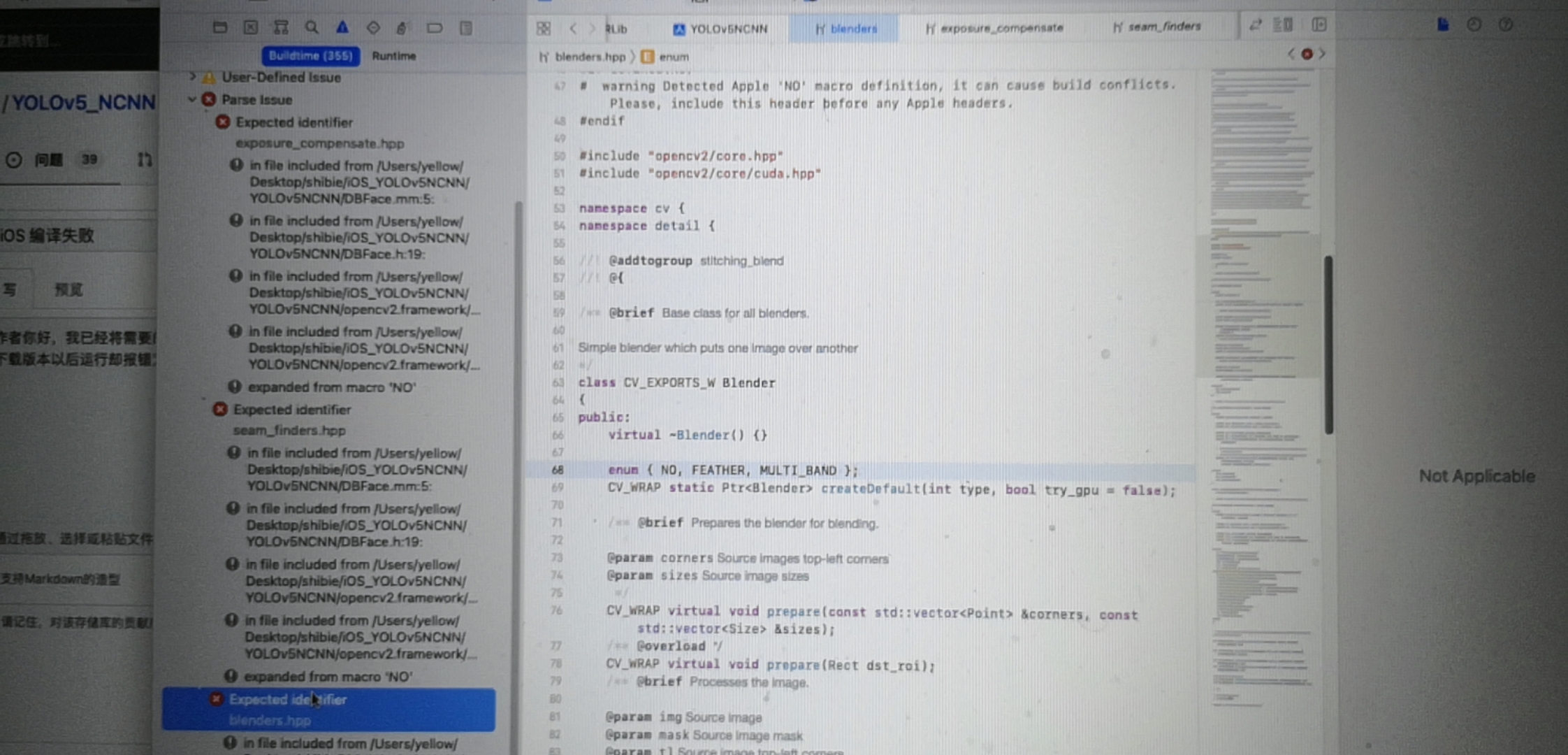Click the related items grid icon
Screen dimensions: 1568x755
coord(544,29)
